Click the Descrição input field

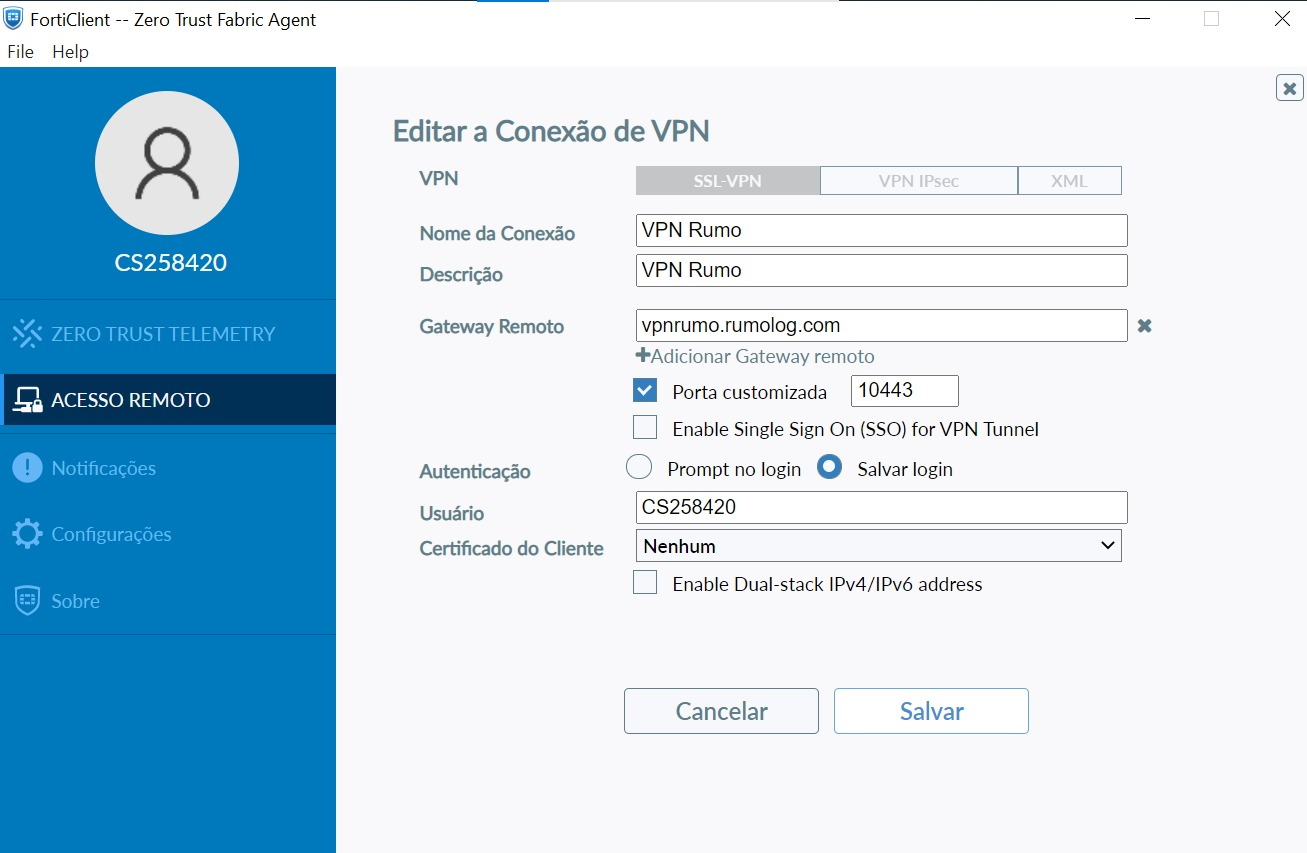tap(882, 270)
